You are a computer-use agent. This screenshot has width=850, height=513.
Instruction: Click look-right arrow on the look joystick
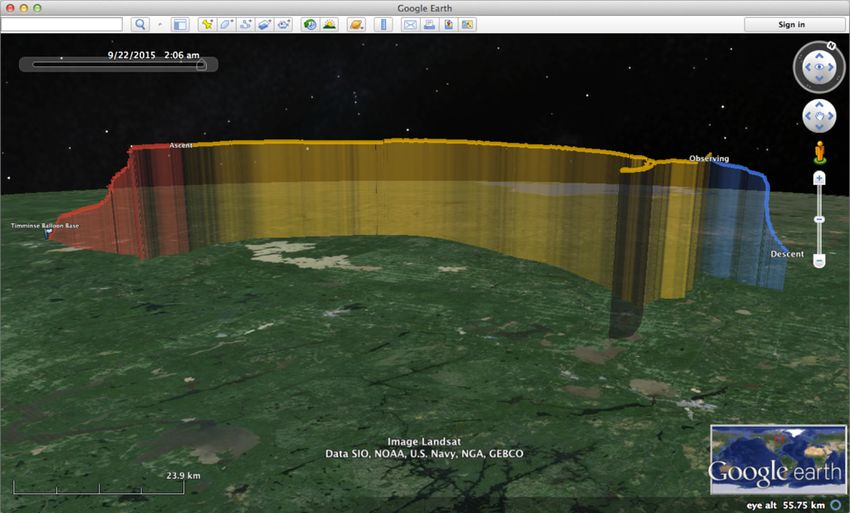(830, 67)
